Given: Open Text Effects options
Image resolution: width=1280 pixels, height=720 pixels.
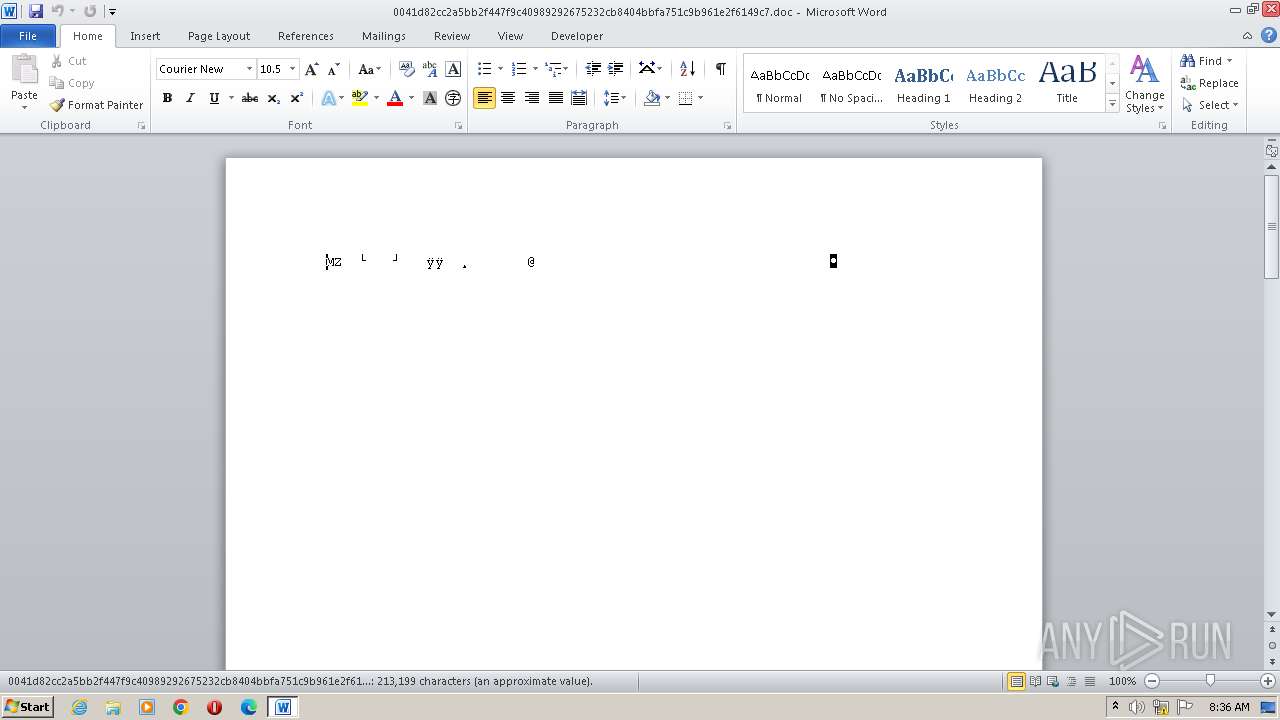Looking at the screenshot, I should [x=331, y=98].
